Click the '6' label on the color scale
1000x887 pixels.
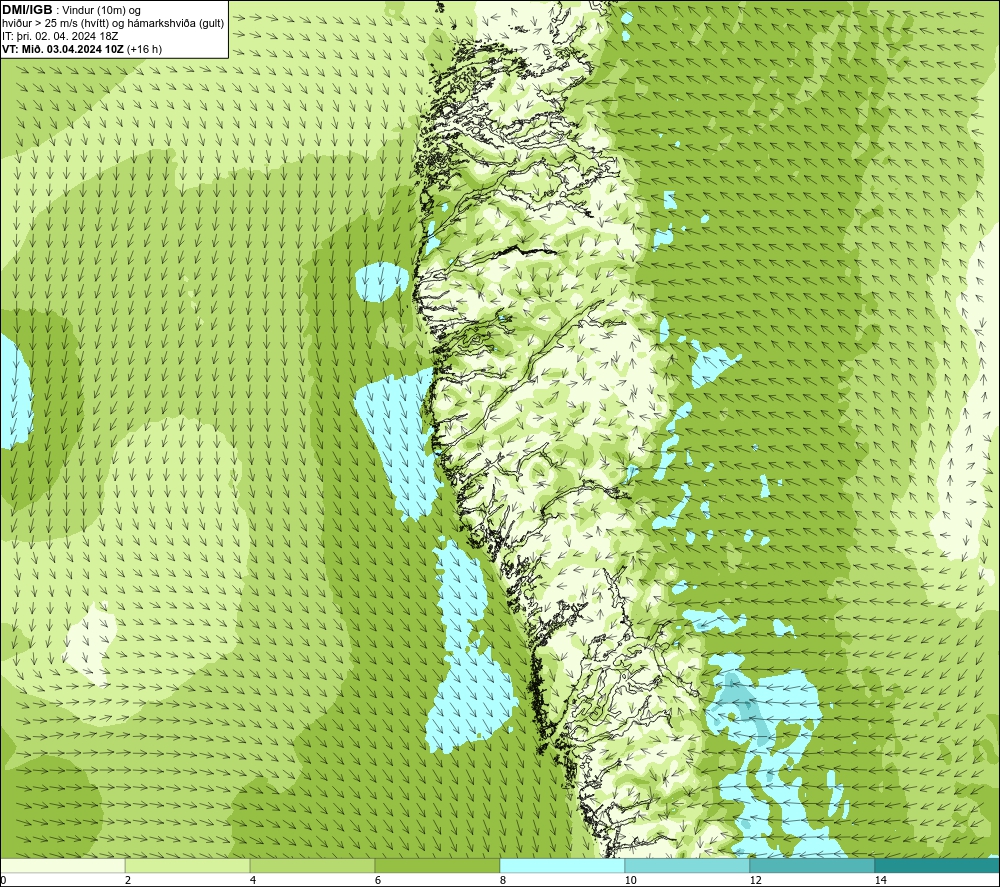(378, 880)
